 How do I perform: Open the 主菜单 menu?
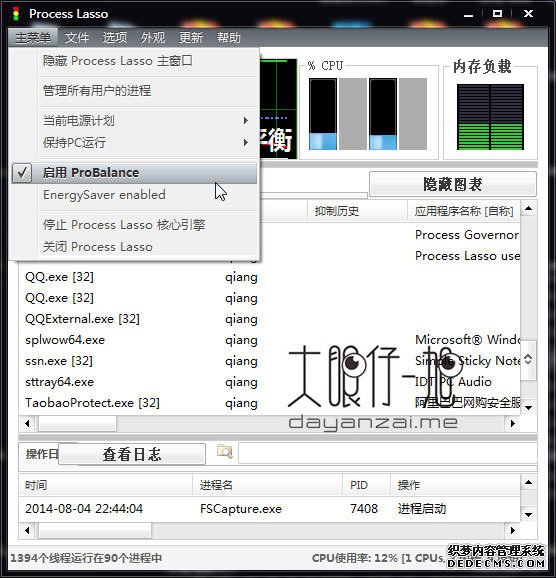click(x=33, y=37)
